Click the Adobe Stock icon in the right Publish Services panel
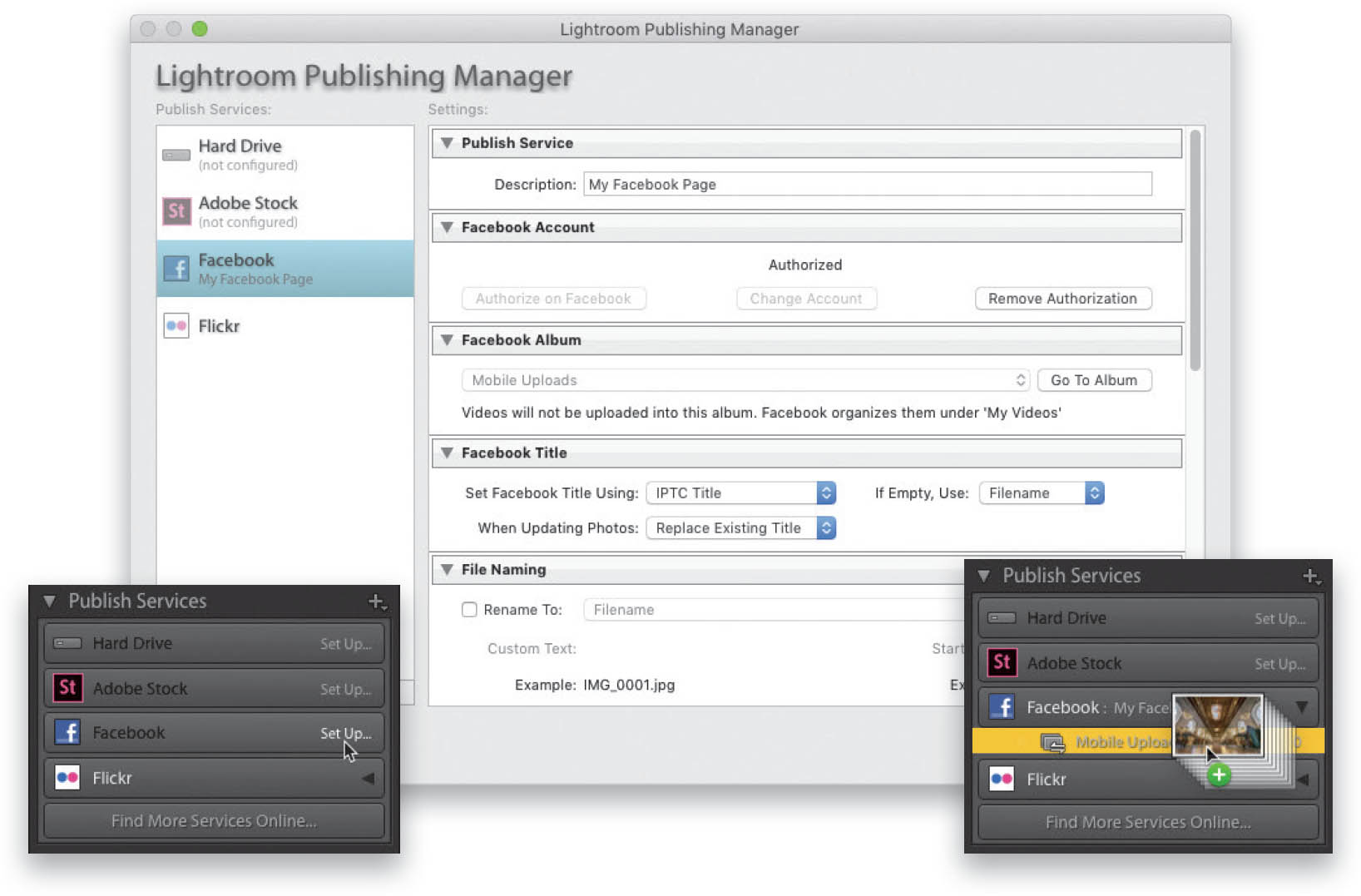The height and width of the screenshot is (896, 1361). click(x=1002, y=662)
